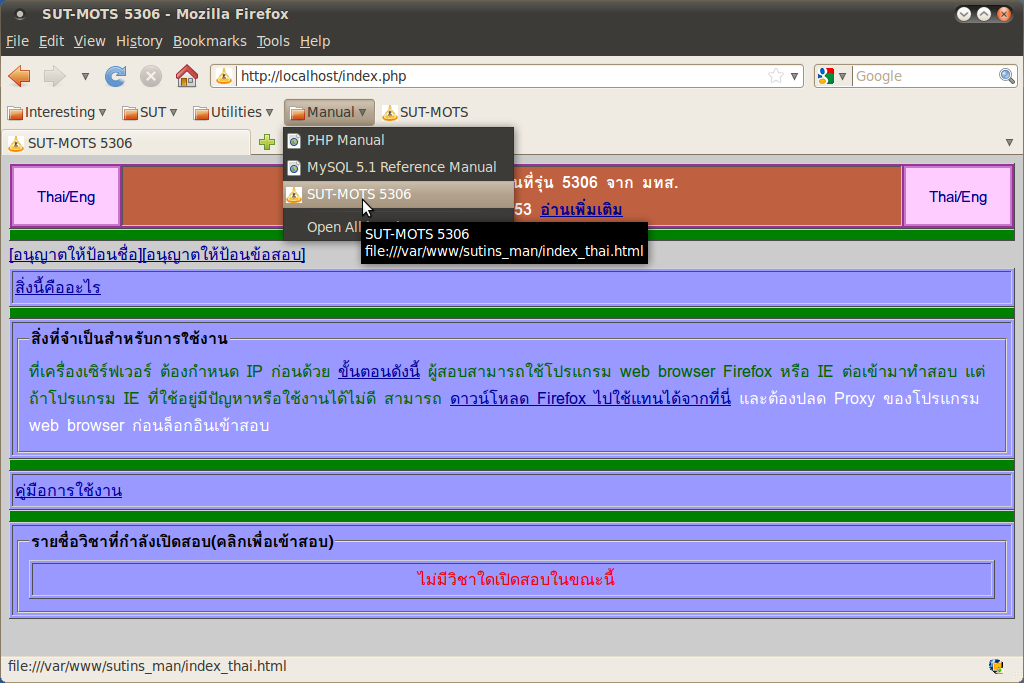
Task: Minimize the Firefox window
Action: (964, 14)
